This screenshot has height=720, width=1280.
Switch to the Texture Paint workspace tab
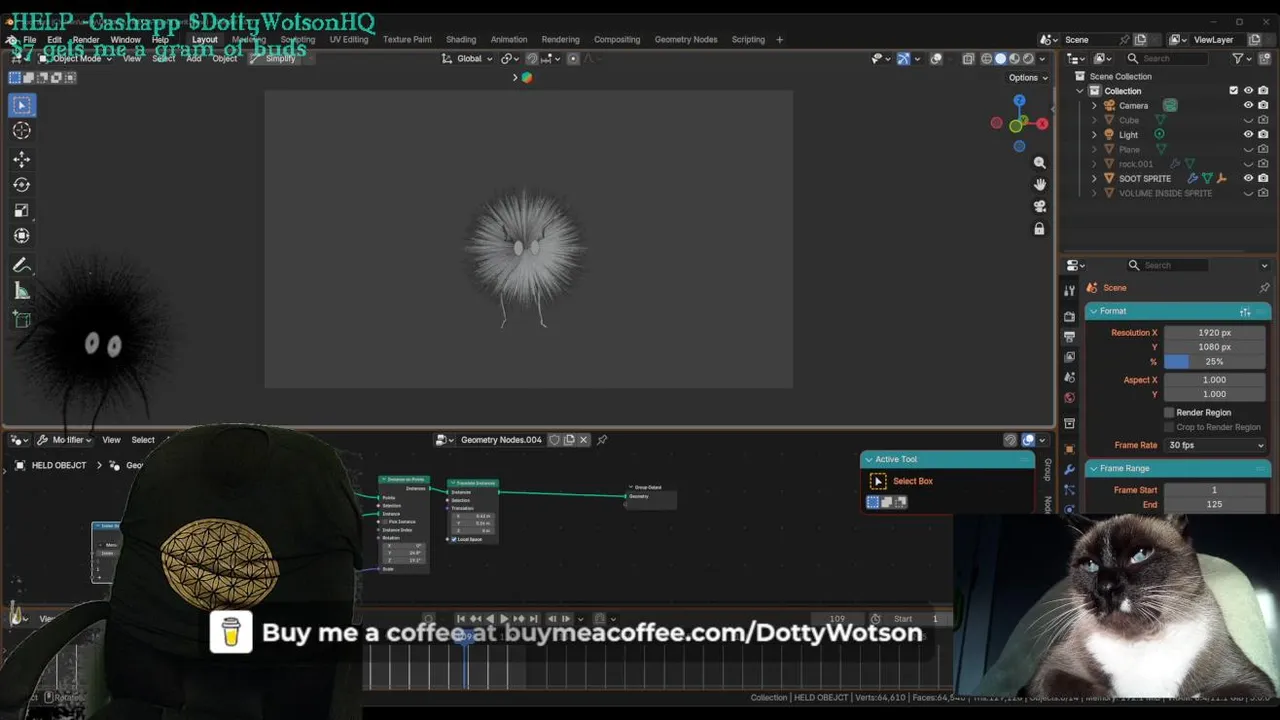tap(407, 40)
